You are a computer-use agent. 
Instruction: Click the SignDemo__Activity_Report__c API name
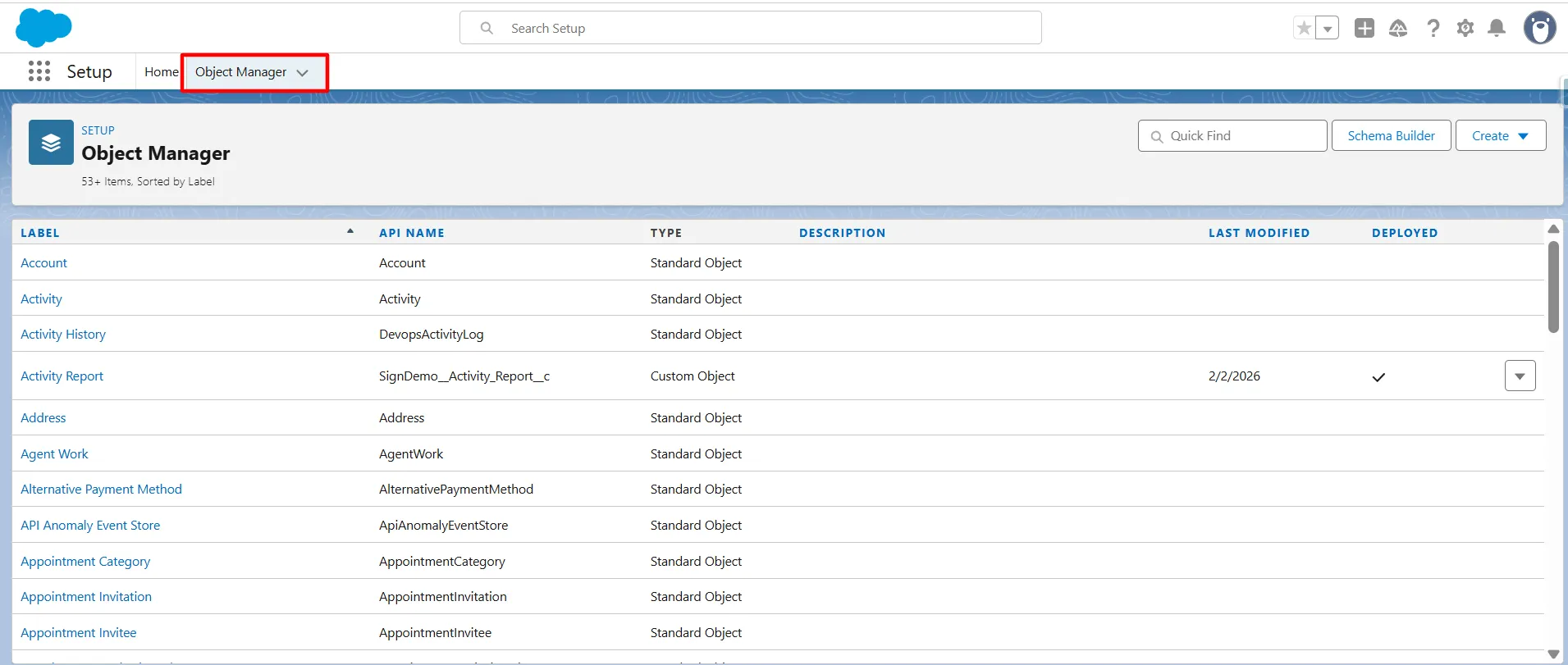click(x=464, y=376)
